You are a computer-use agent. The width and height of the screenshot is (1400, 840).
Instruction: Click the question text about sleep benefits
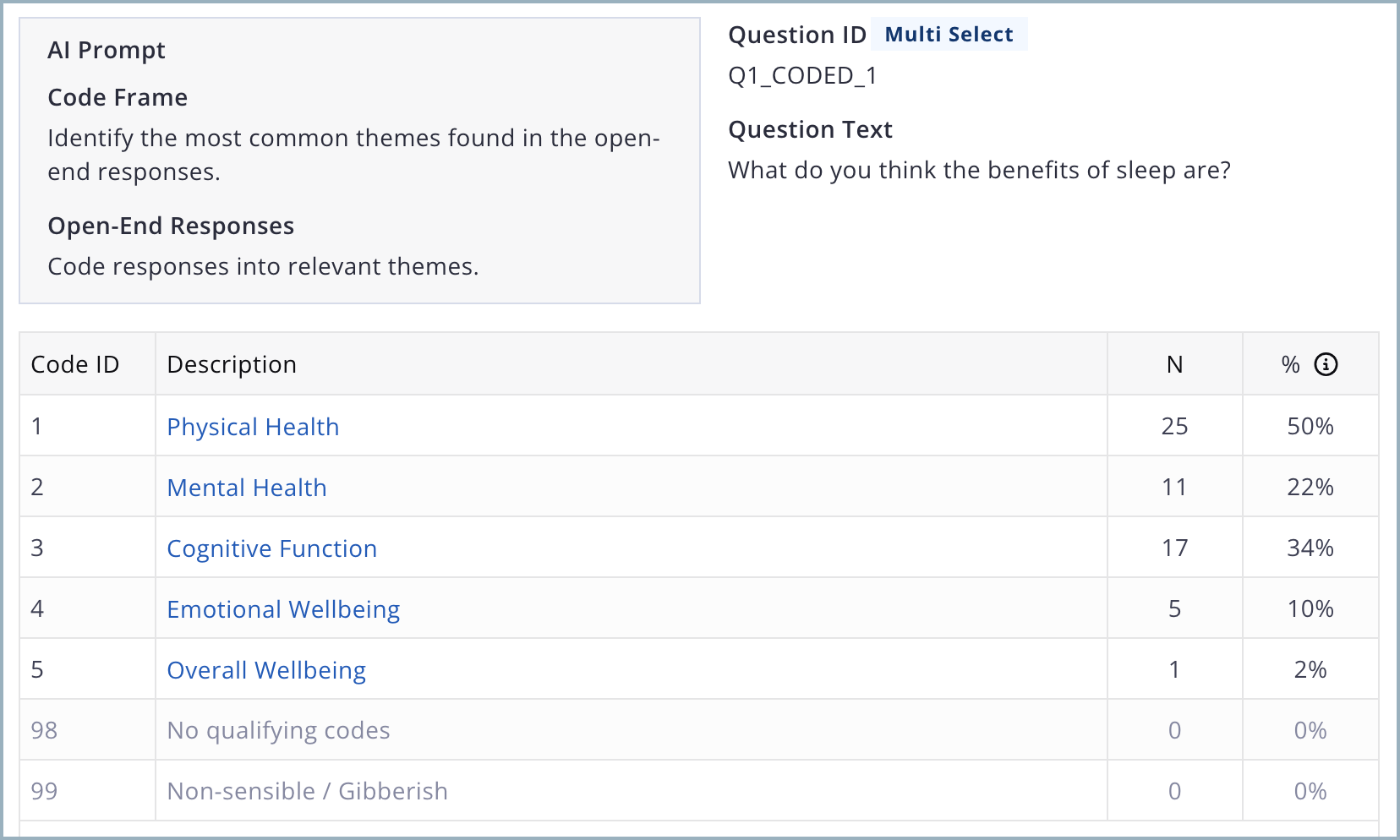click(979, 170)
